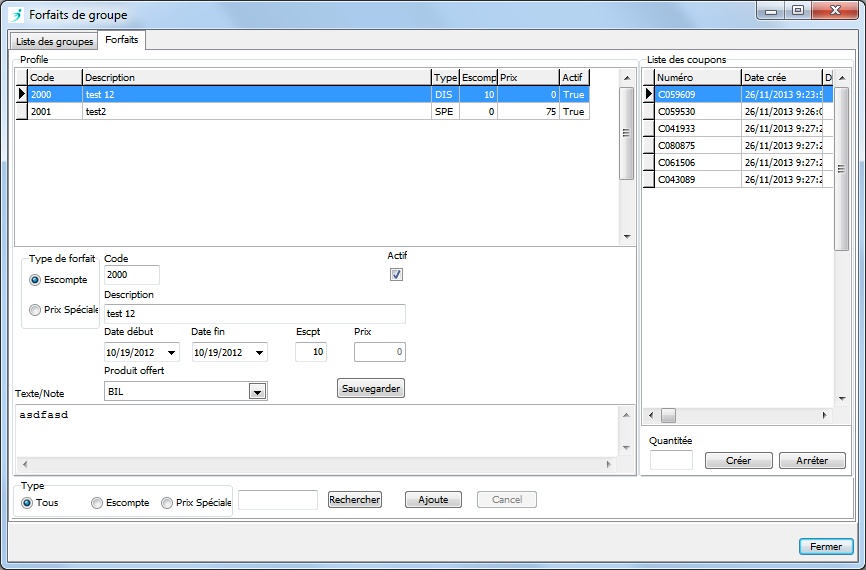Select the Forfaits tab
866x570 pixels.
point(122,40)
